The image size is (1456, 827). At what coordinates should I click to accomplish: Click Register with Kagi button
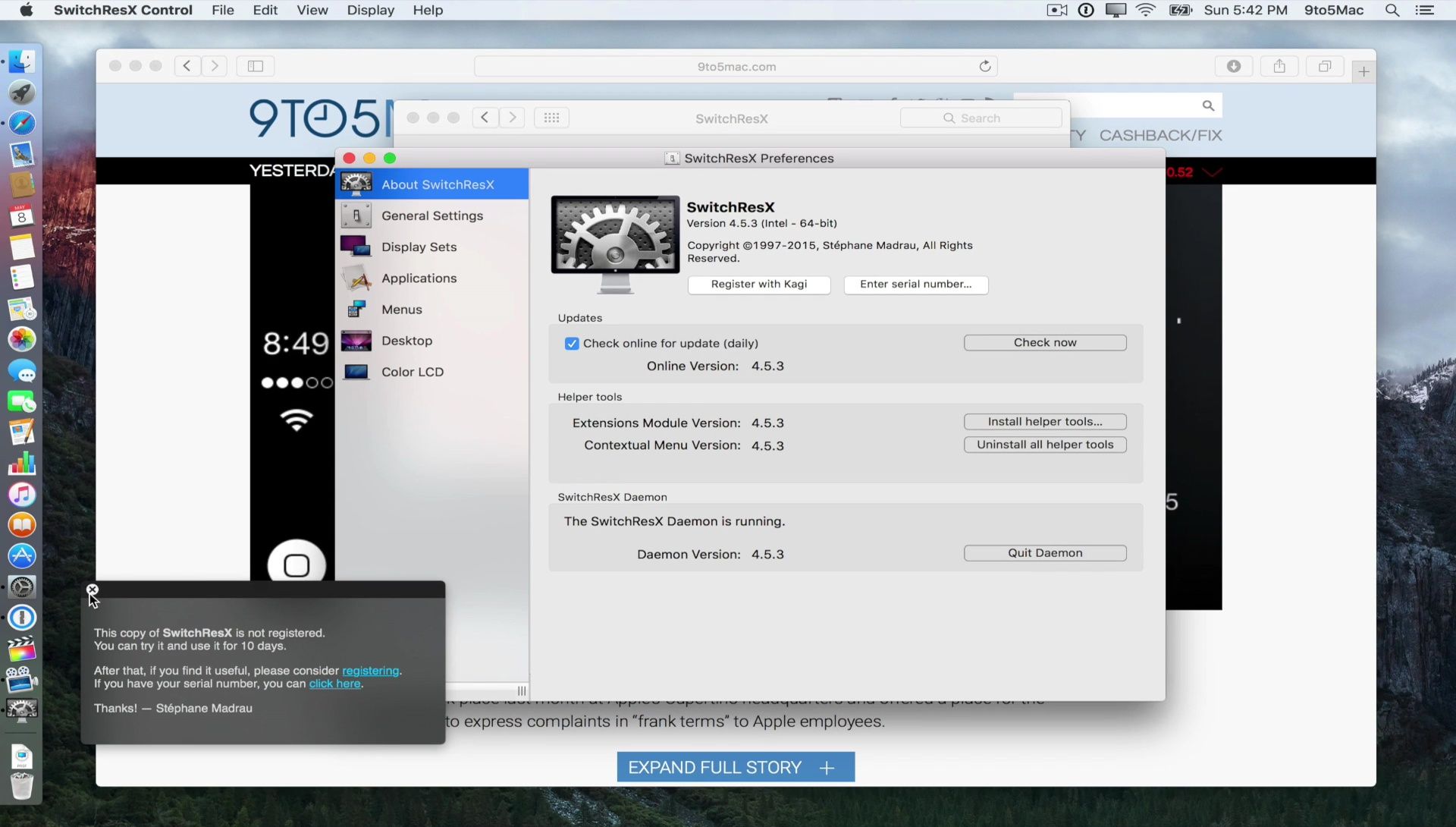759,284
